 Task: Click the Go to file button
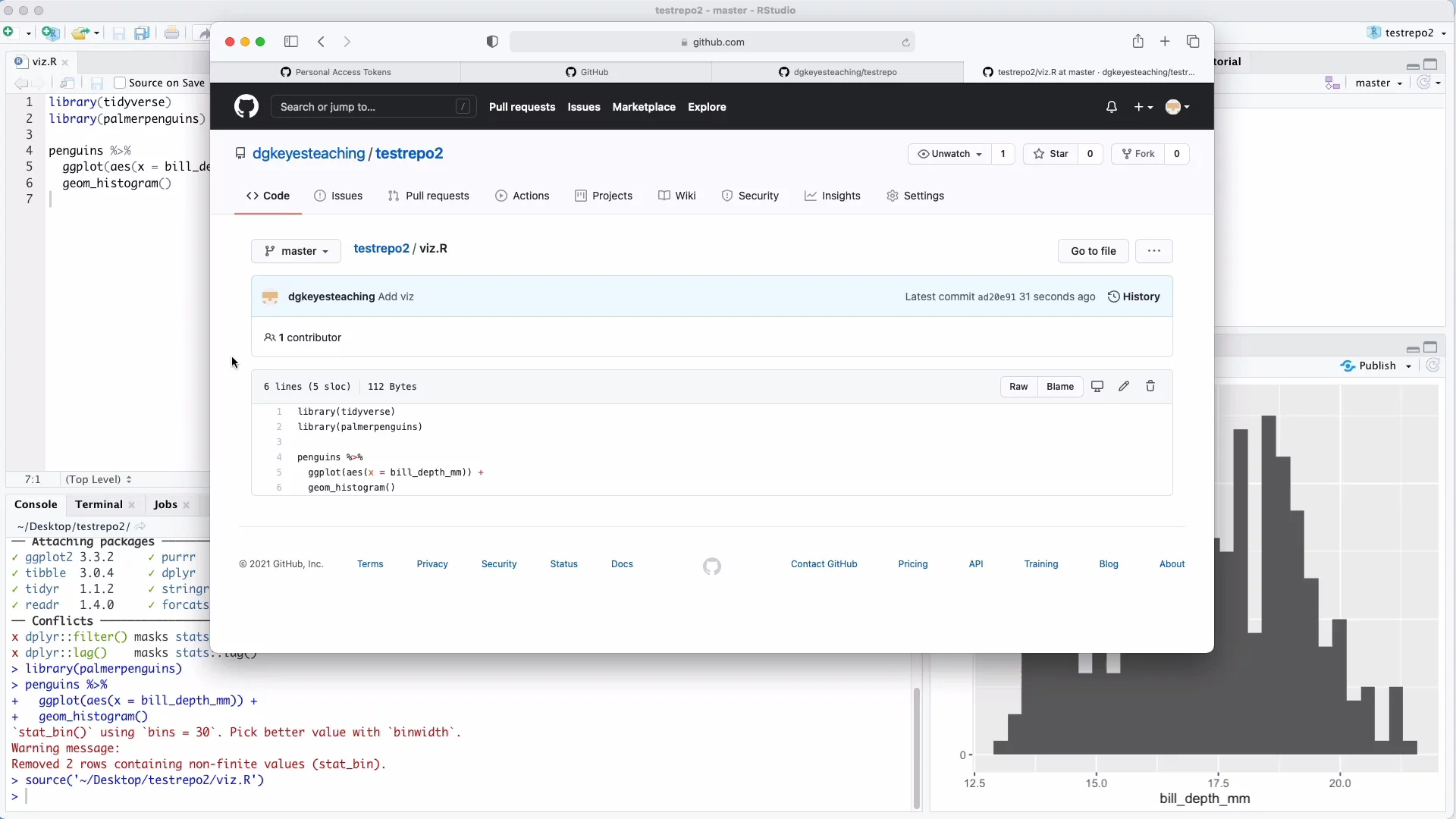tap(1092, 251)
